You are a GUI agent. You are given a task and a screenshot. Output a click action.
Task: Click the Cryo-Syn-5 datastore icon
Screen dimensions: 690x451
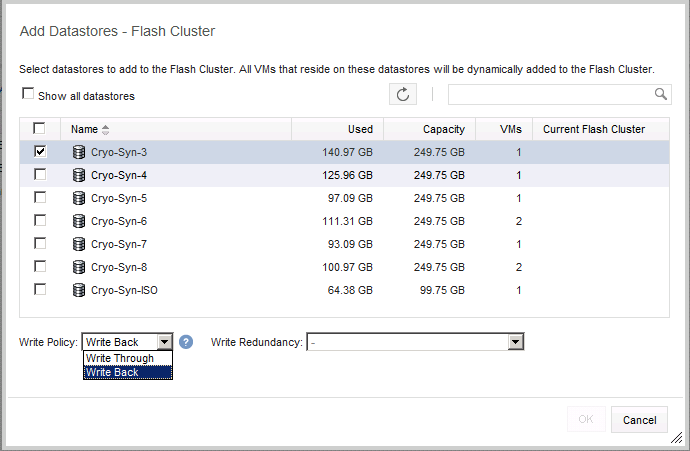point(79,198)
